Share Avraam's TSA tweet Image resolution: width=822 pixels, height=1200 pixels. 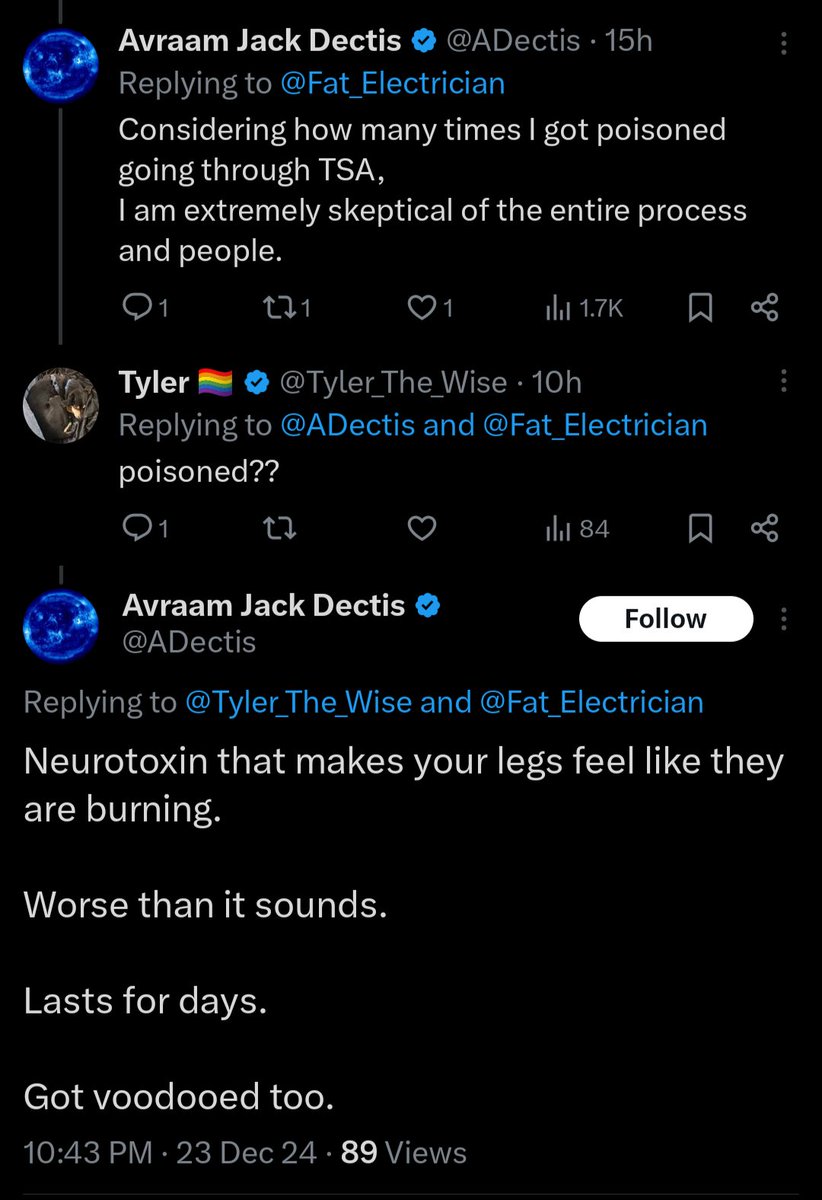[765, 309]
